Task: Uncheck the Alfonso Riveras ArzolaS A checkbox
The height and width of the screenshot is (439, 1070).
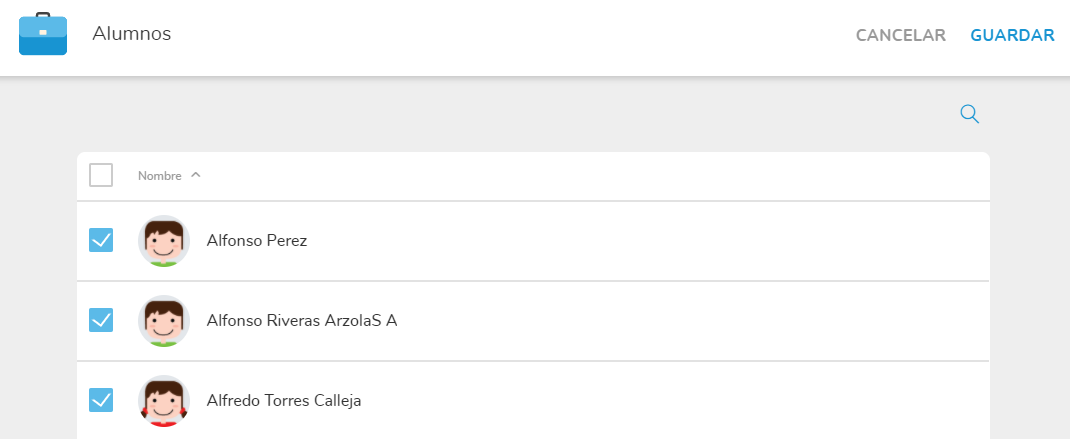Action: pos(101,320)
